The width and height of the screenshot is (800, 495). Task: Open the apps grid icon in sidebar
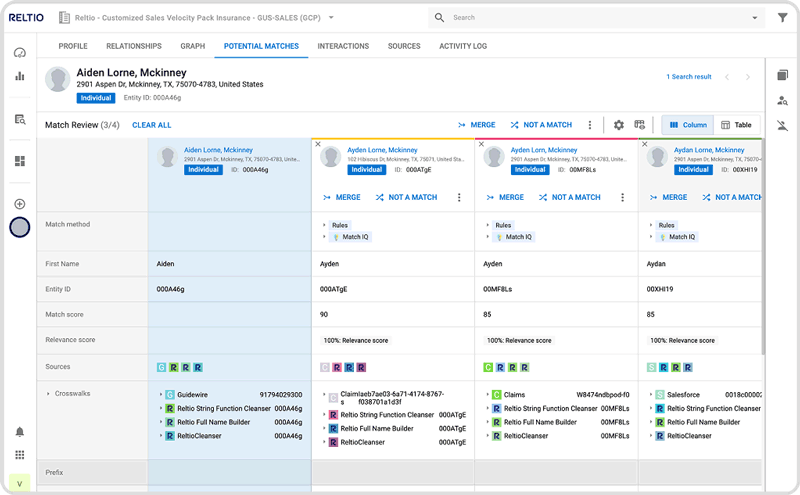tap(19, 455)
